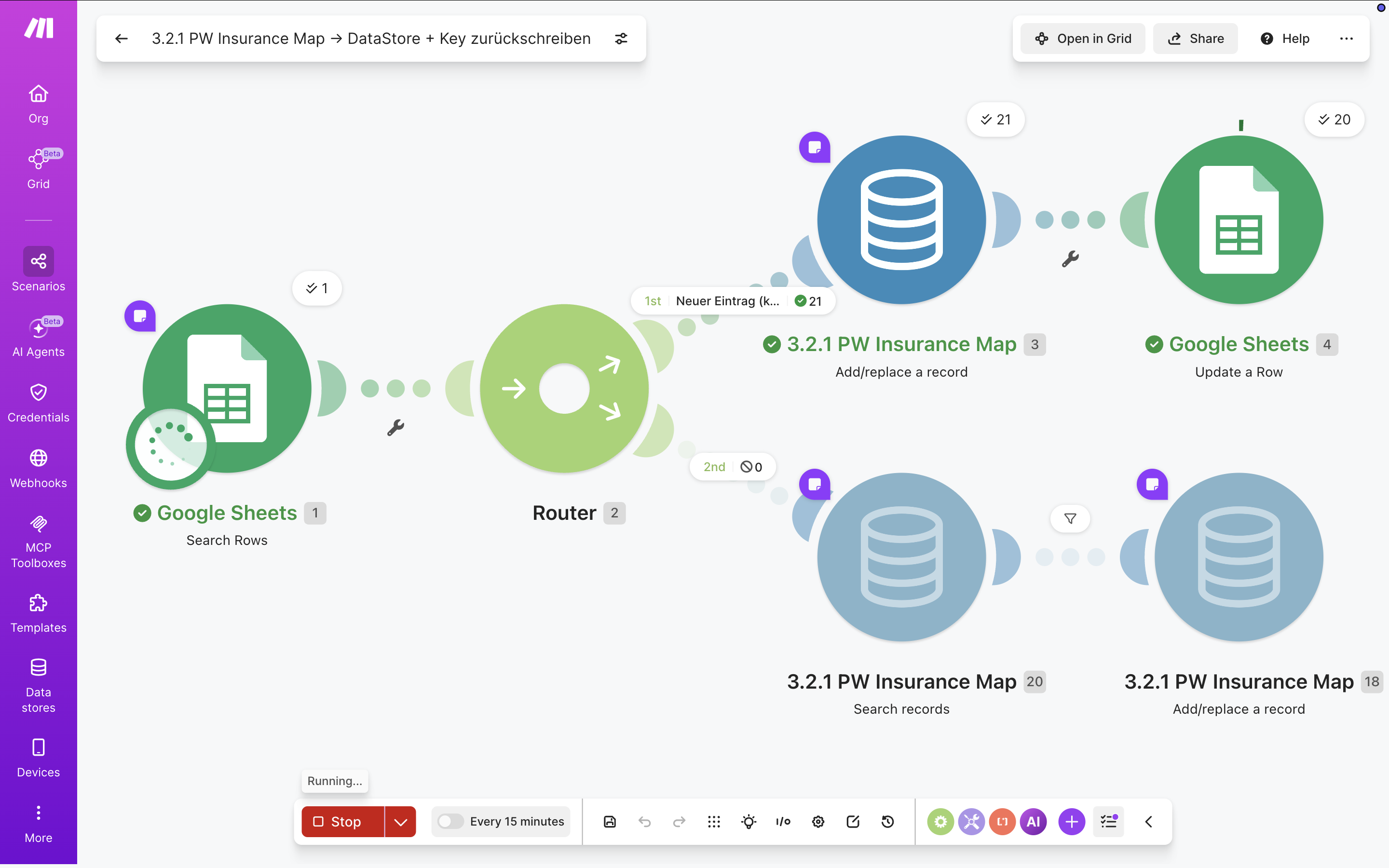Open the filter funnel between modules 20 and 18

point(1070,519)
